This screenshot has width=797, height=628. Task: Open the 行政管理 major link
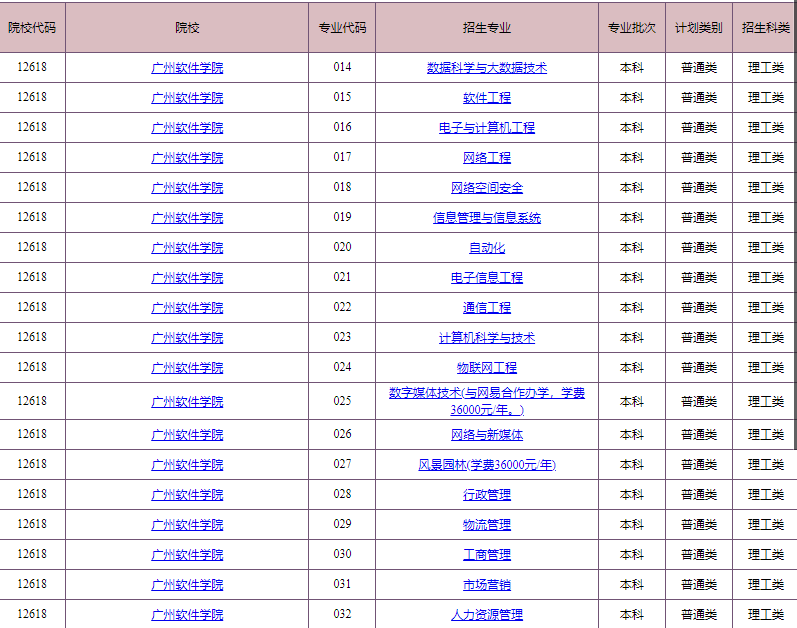click(486, 494)
